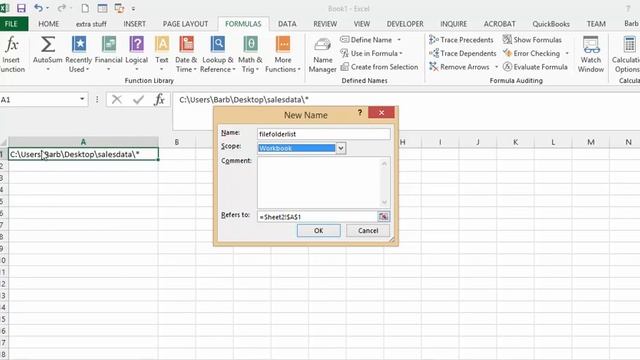
Task: Click the Name field containing filefolderlist
Action: click(x=324, y=134)
